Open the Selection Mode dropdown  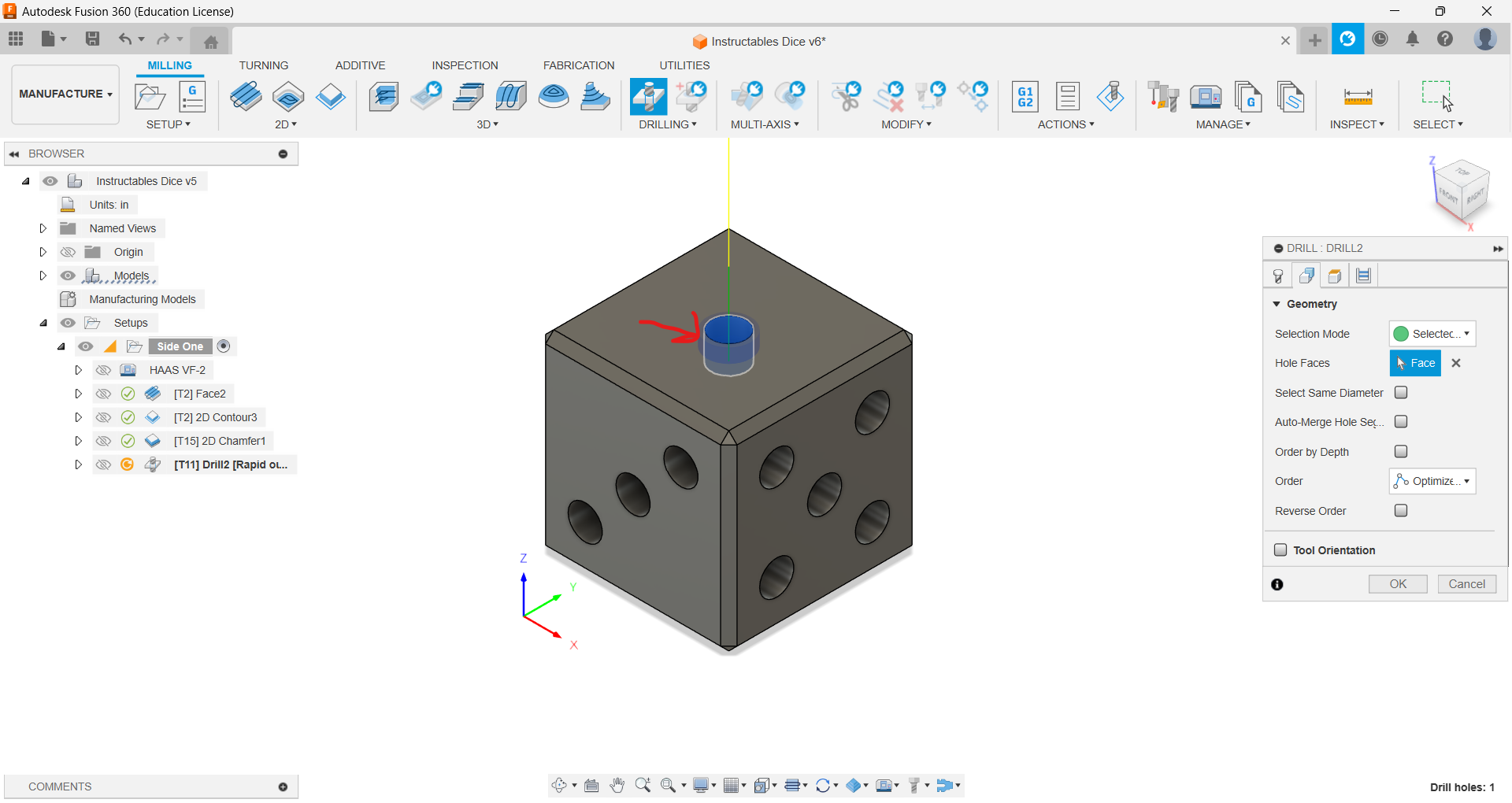1432,334
